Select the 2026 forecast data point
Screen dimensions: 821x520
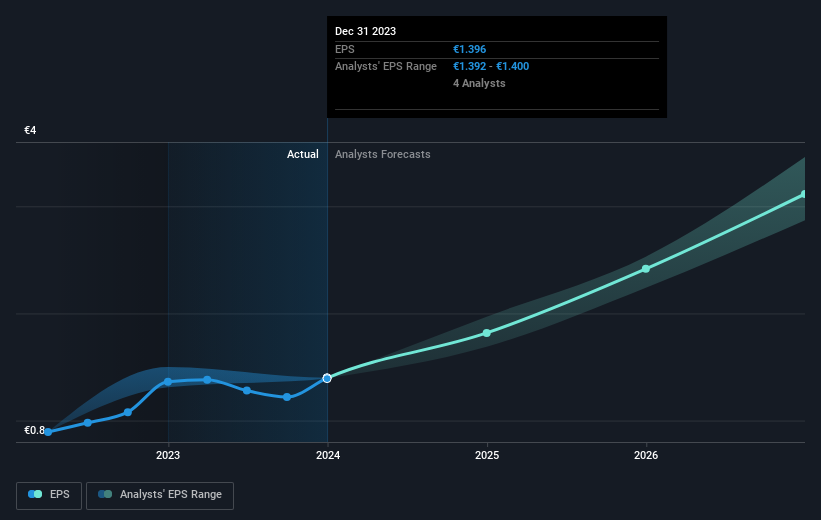click(x=646, y=269)
